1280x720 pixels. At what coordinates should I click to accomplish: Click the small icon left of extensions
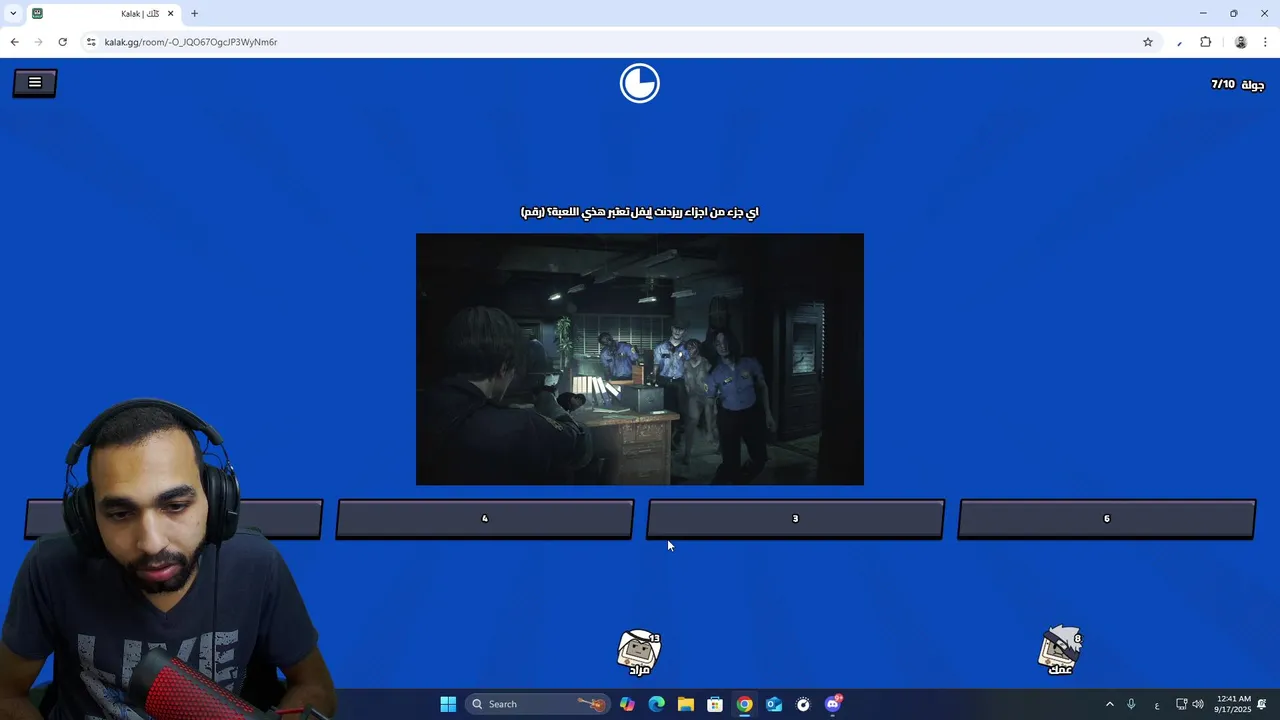click(1180, 42)
